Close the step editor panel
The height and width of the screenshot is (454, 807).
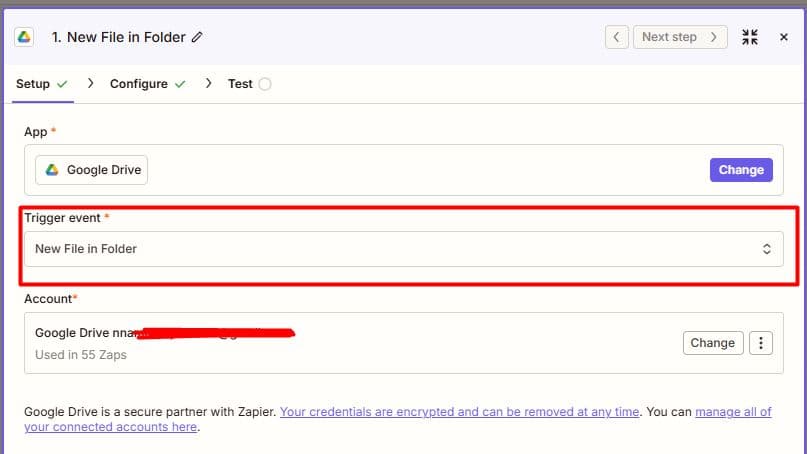(784, 37)
